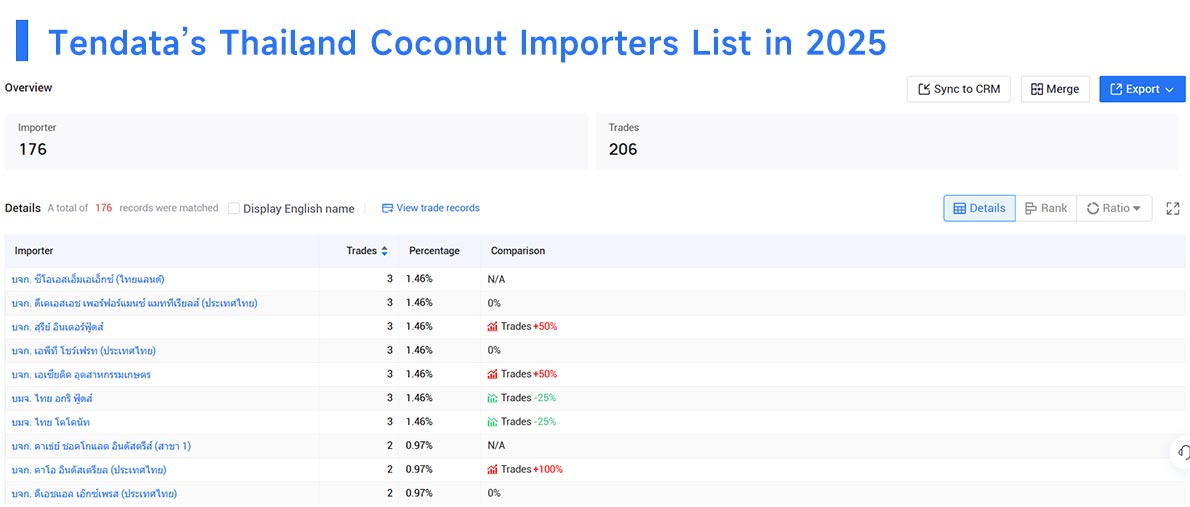Open the Ratio dropdown

pos(1113,208)
